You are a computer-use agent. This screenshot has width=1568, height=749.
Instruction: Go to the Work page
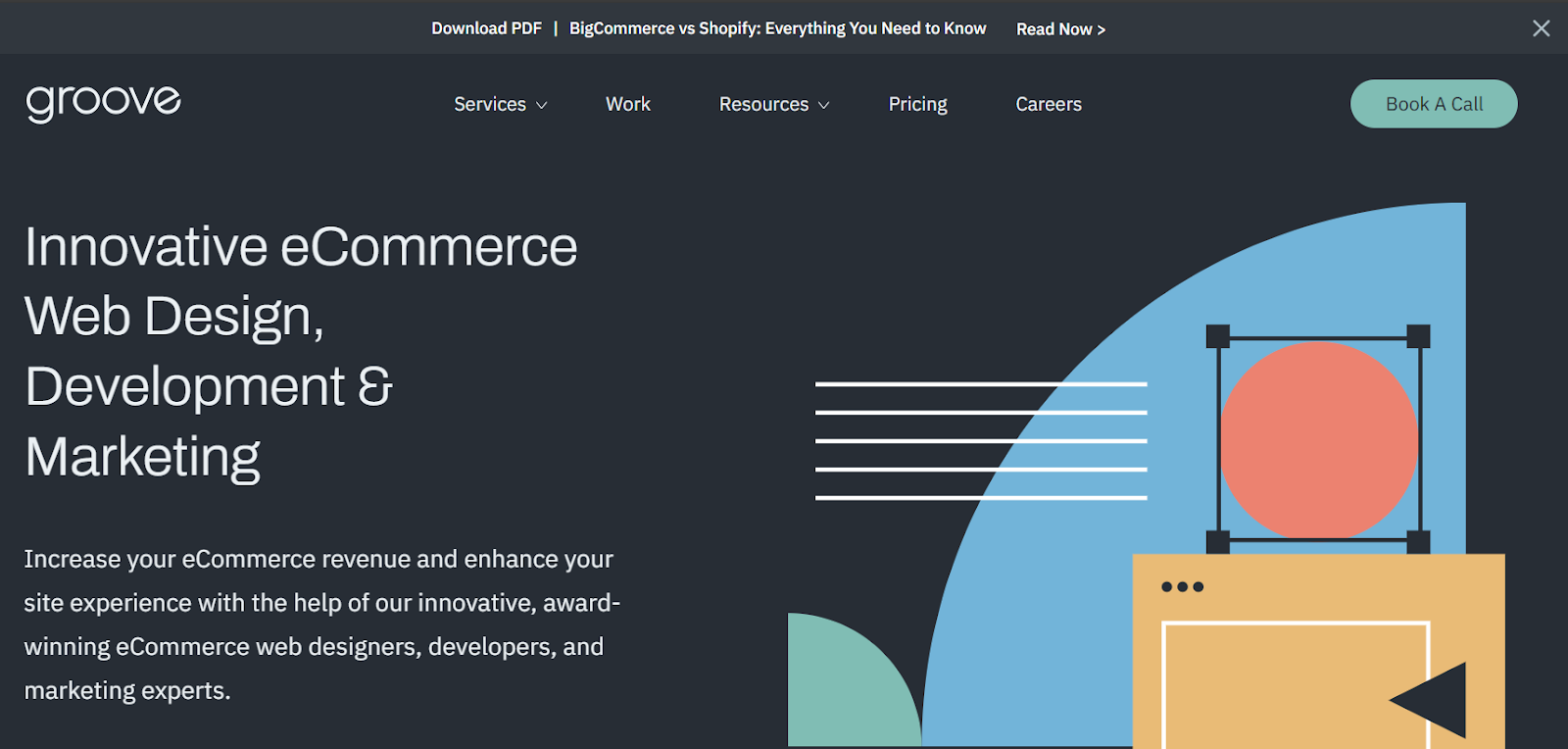pyautogui.click(x=628, y=104)
